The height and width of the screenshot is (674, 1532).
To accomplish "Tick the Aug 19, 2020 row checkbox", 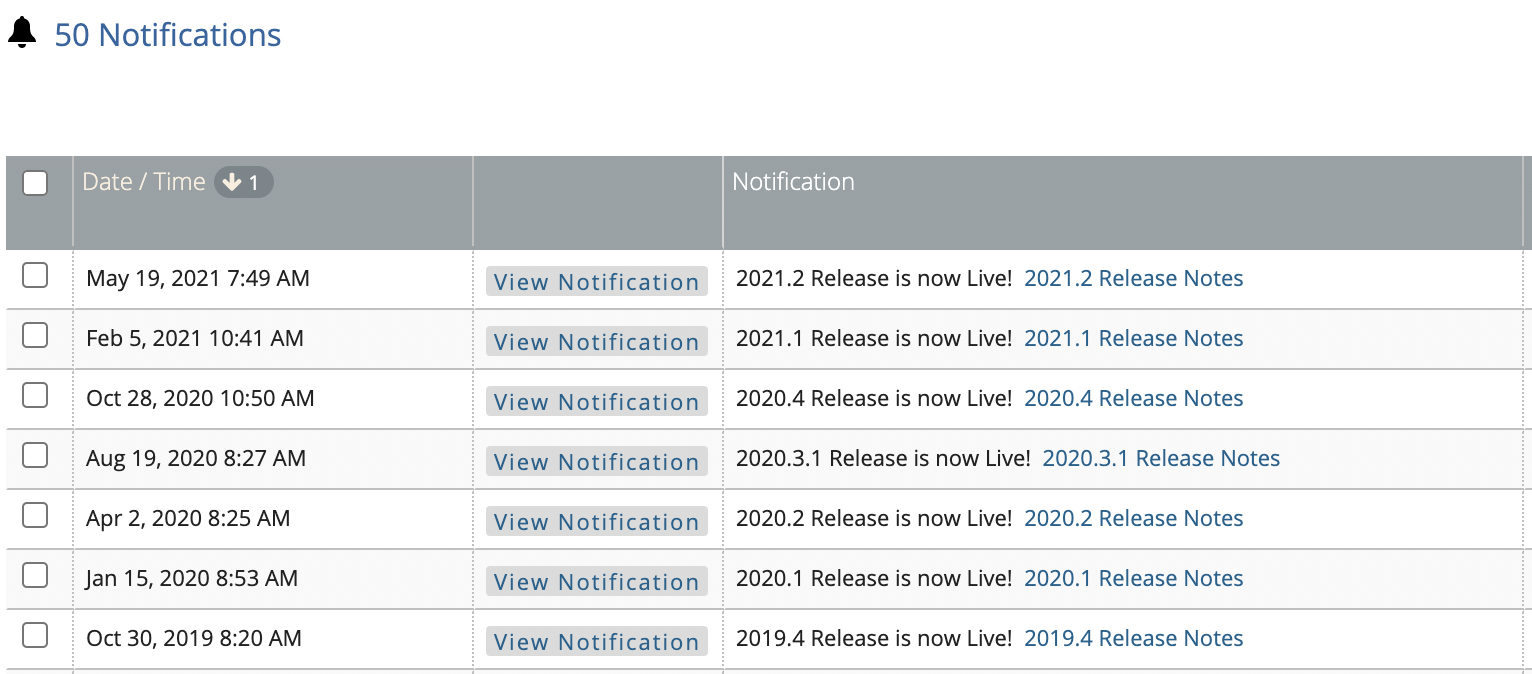I will pos(35,455).
